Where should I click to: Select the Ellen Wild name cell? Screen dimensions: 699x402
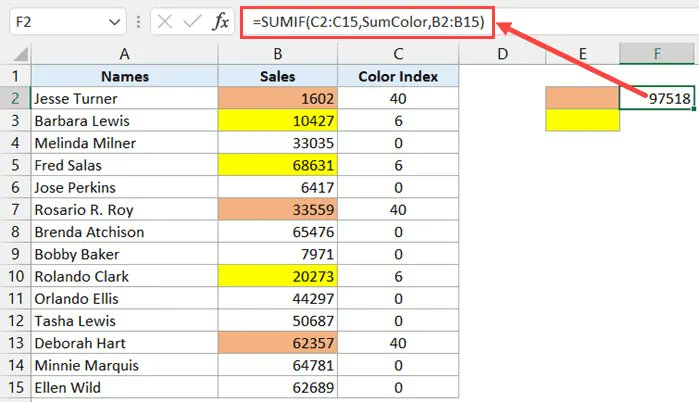124,387
